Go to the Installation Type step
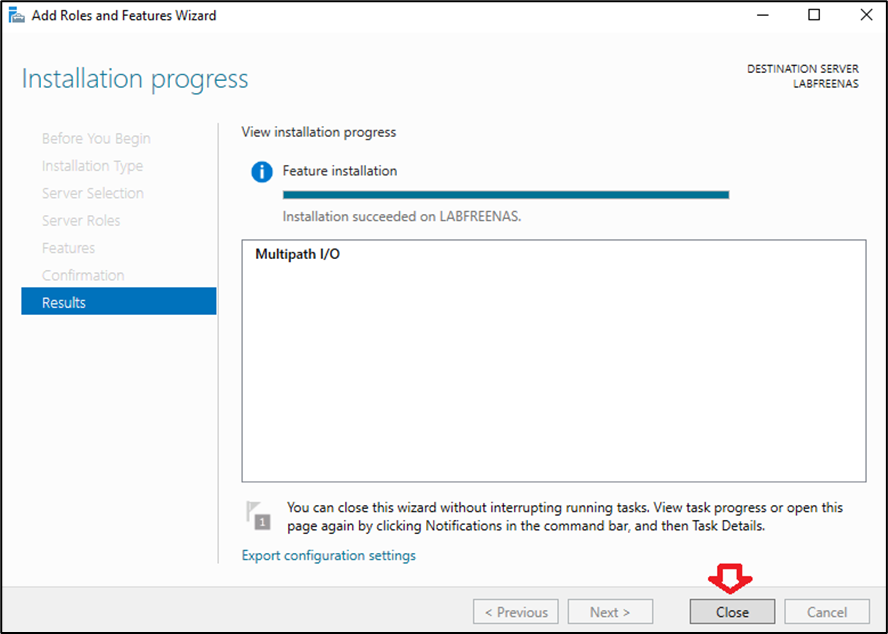The width and height of the screenshot is (888, 634). pos(92,166)
